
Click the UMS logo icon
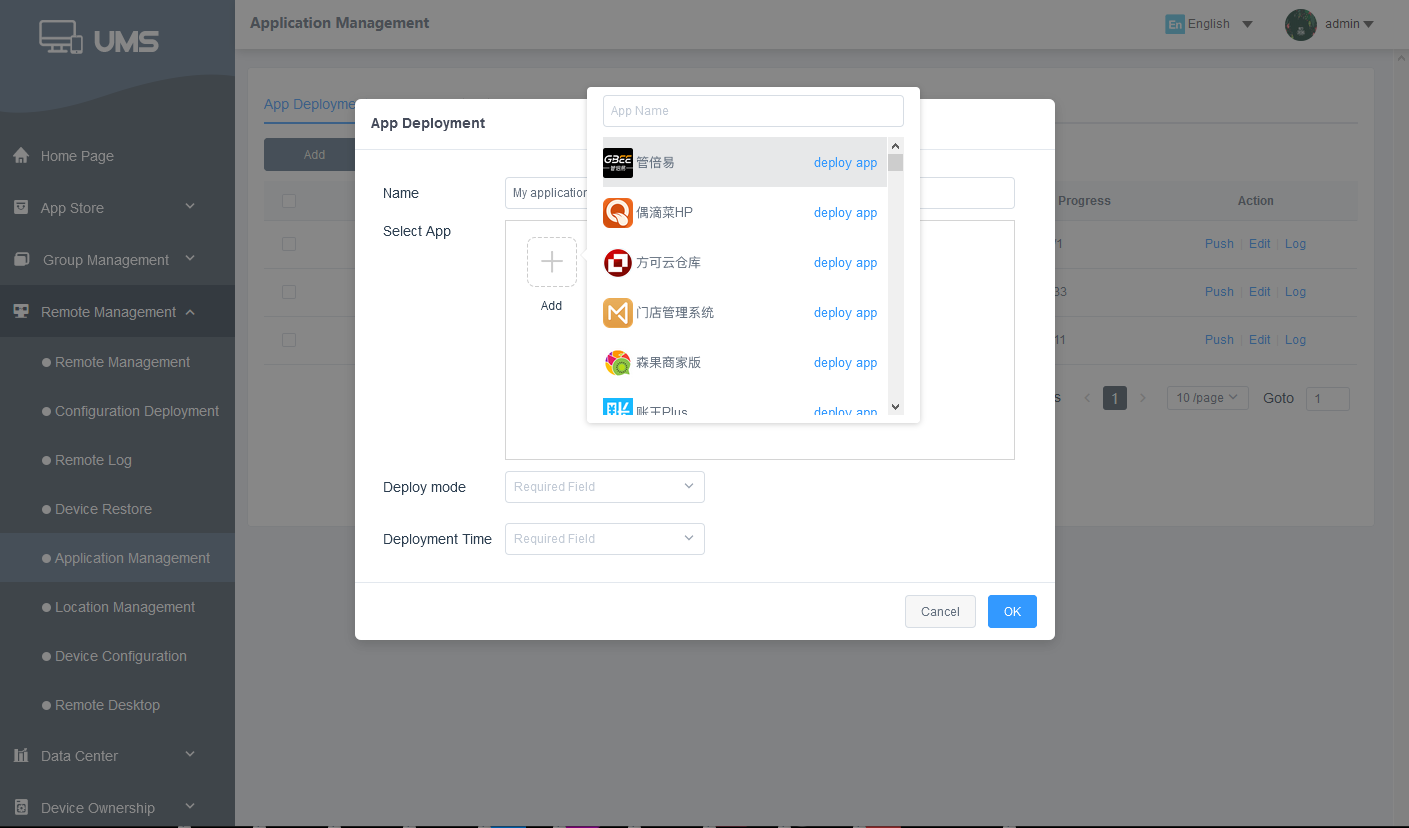coord(61,37)
